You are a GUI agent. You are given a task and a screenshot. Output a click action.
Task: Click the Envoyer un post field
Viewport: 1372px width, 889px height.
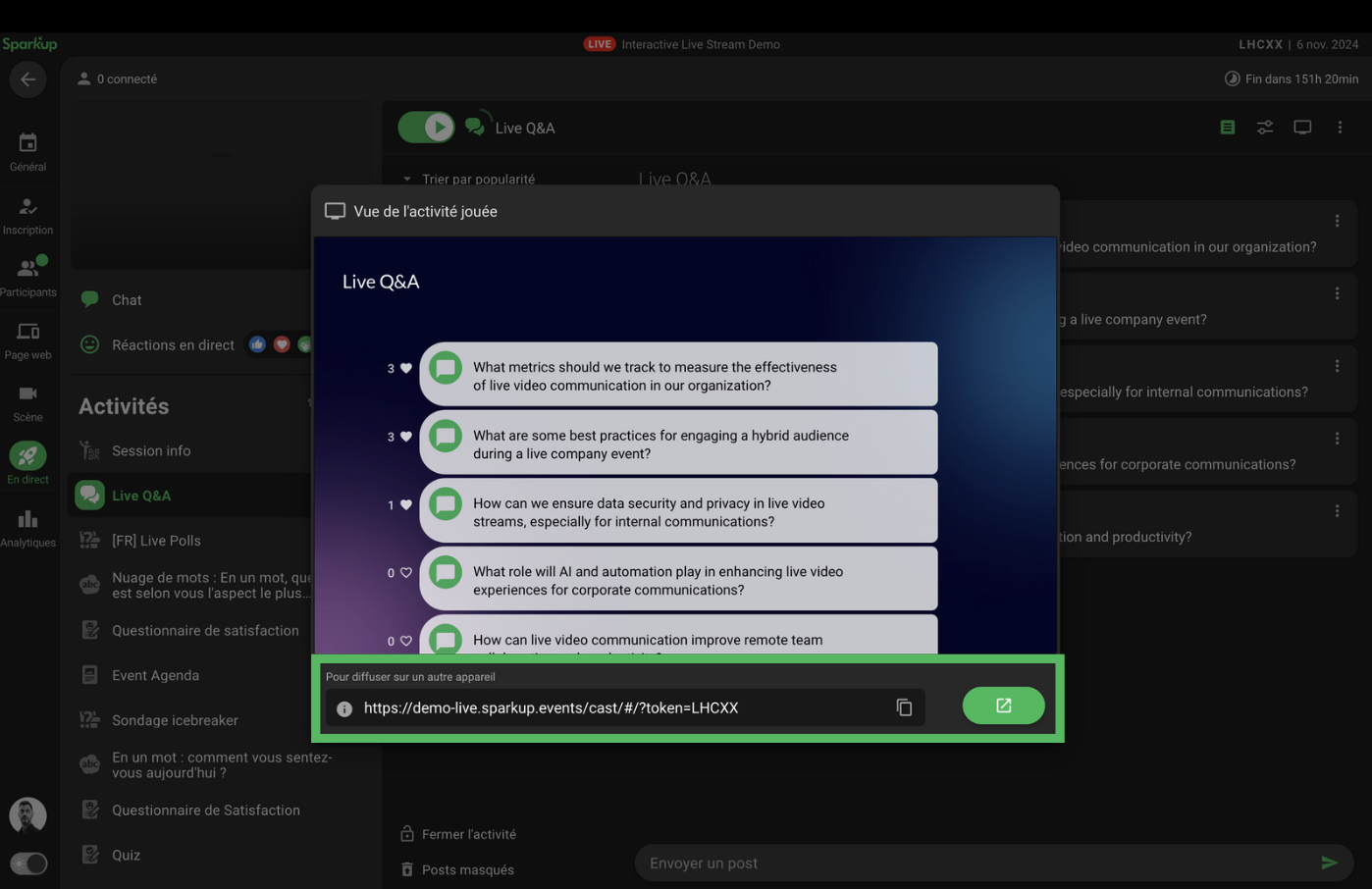pyautogui.click(x=976, y=863)
